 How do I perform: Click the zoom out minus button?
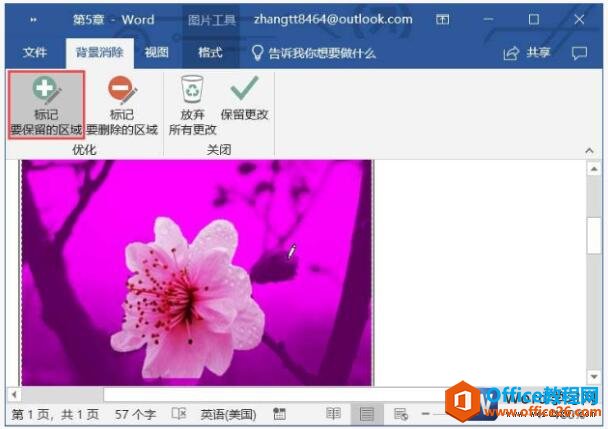[x=426, y=414]
